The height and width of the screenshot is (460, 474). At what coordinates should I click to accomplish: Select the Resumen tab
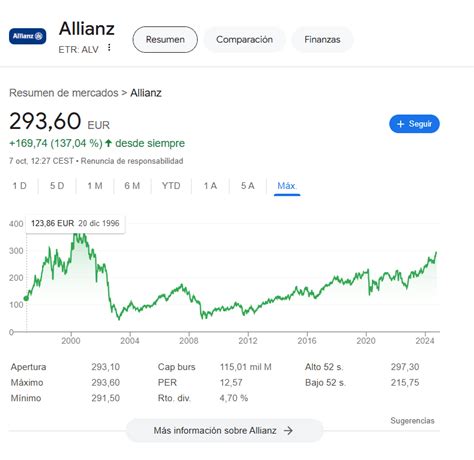pyautogui.click(x=165, y=40)
